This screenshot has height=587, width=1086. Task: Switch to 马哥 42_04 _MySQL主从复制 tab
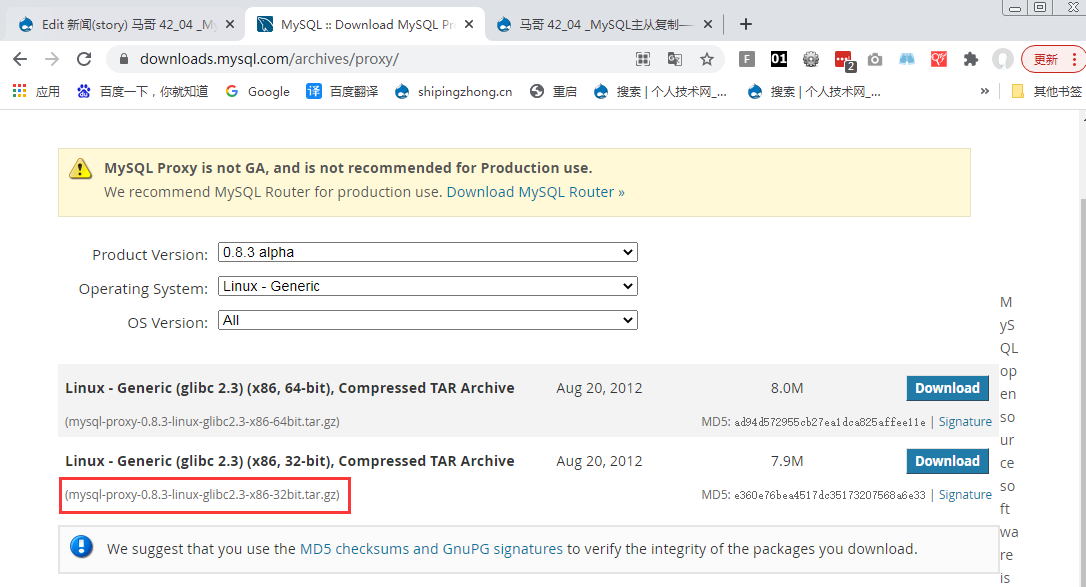tap(603, 24)
